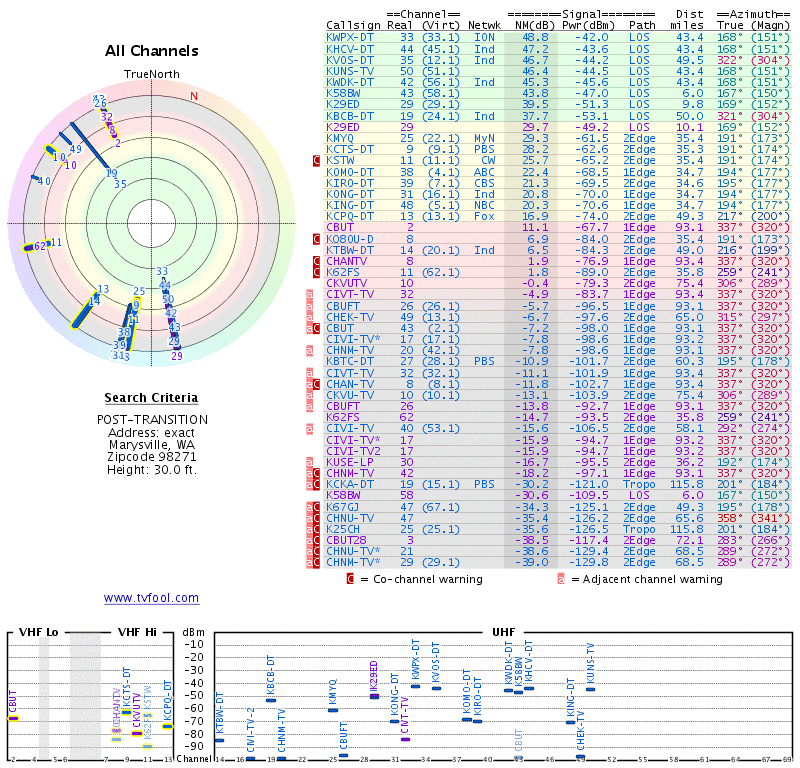Click the co-channel warning icon beside KSTW
This screenshot has width=800, height=768.
coord(316,161)
